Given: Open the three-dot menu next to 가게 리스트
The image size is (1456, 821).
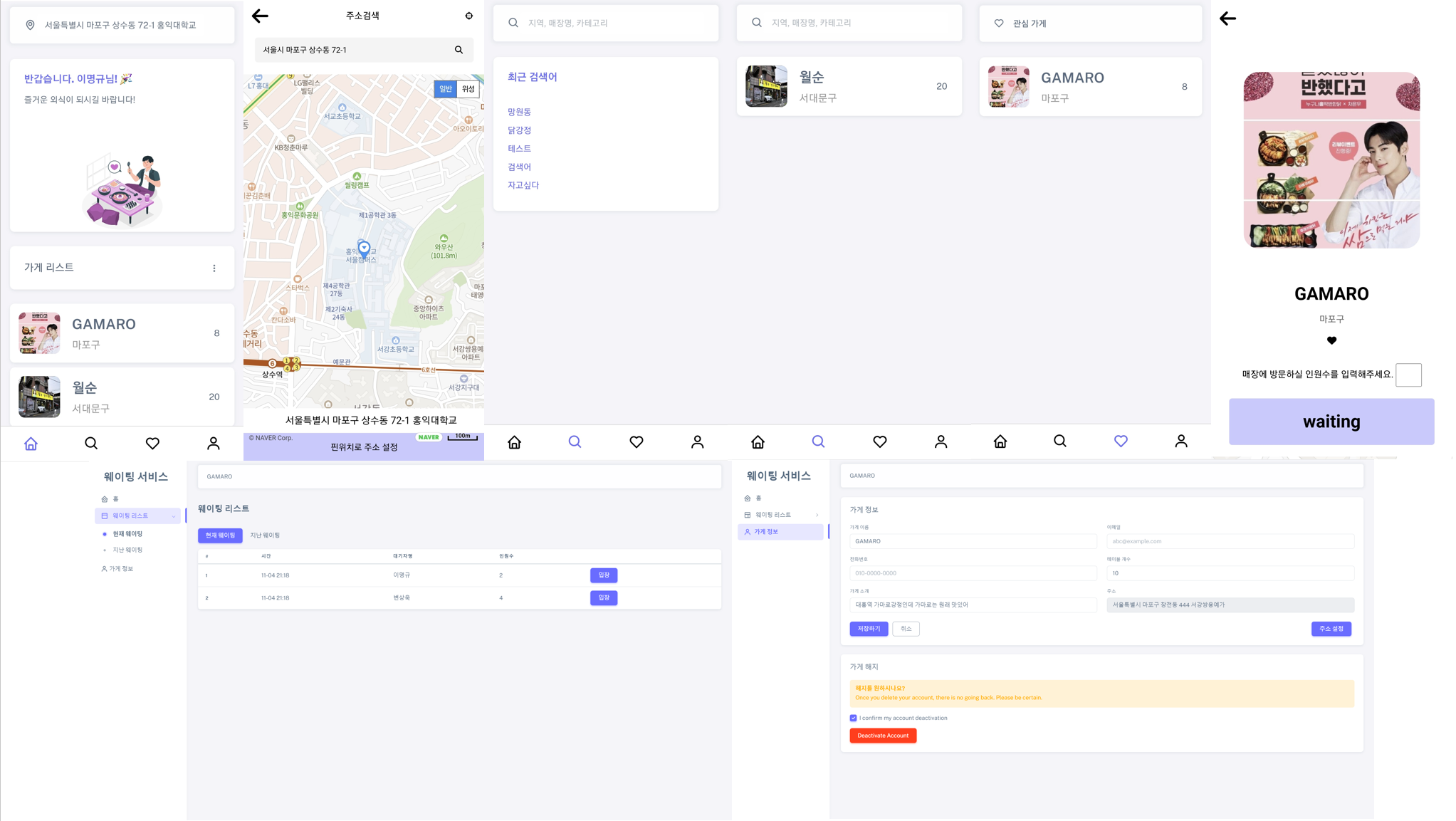Looking at the screenshot, I should (214, 268).
